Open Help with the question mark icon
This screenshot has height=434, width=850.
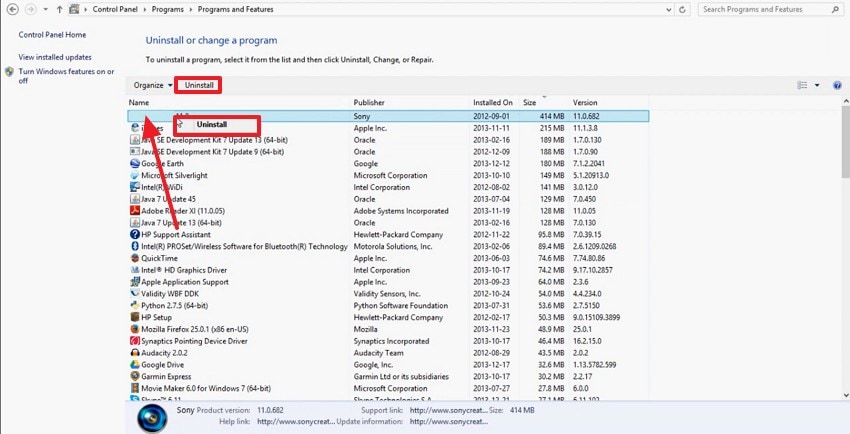click(837, 85)
